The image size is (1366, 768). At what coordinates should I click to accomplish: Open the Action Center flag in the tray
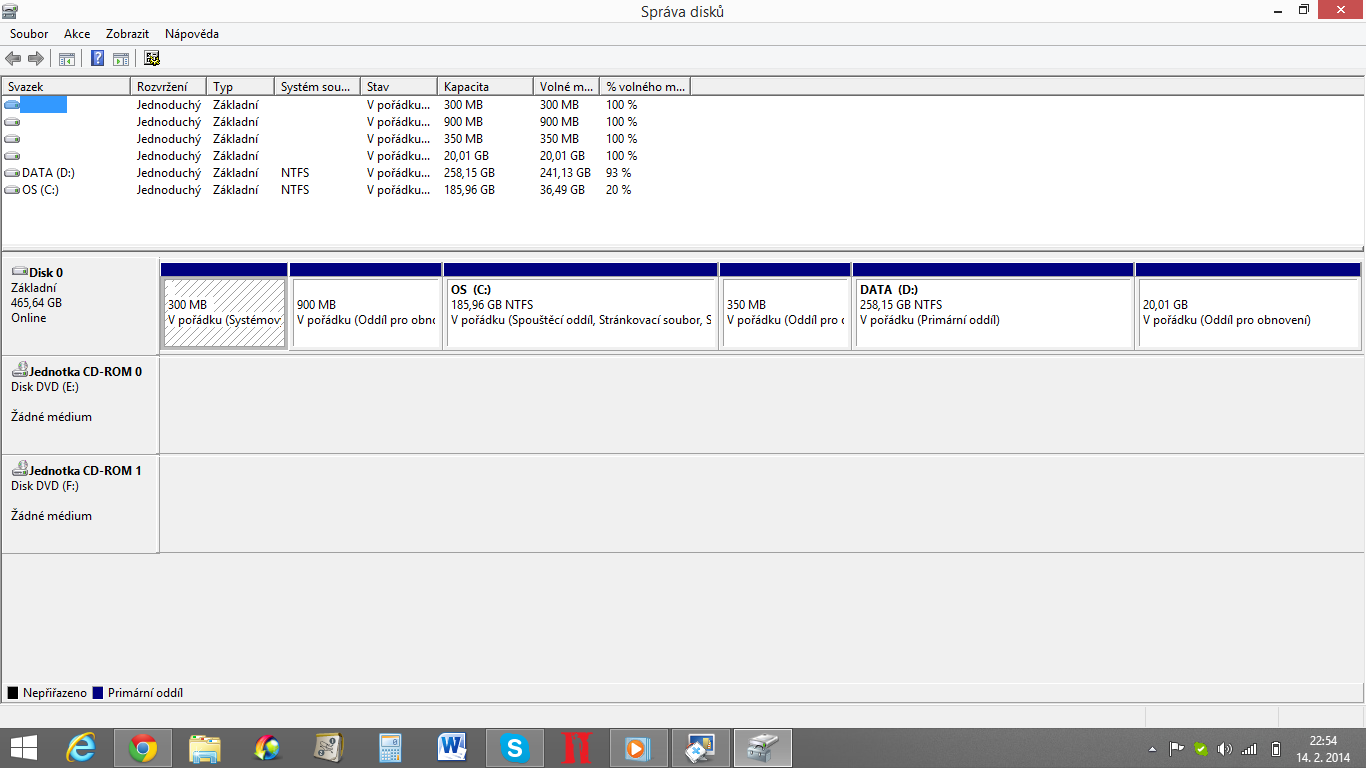[x=1177, y=748]
